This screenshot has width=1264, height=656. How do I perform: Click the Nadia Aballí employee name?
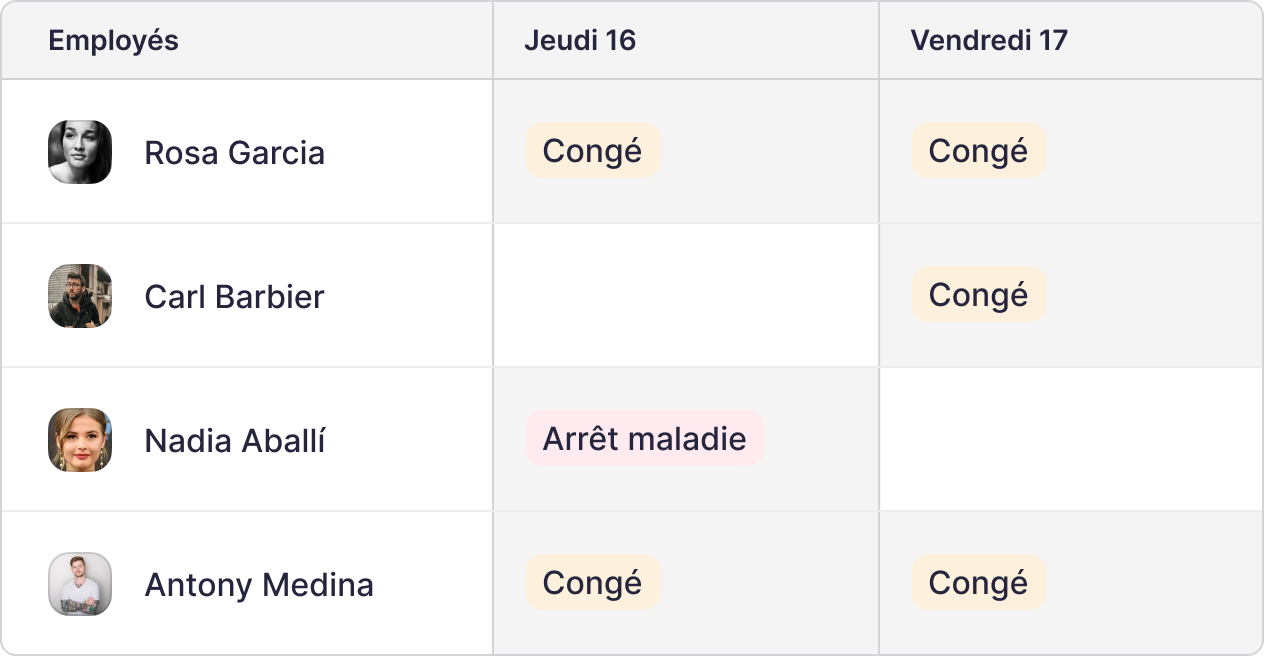234,441
